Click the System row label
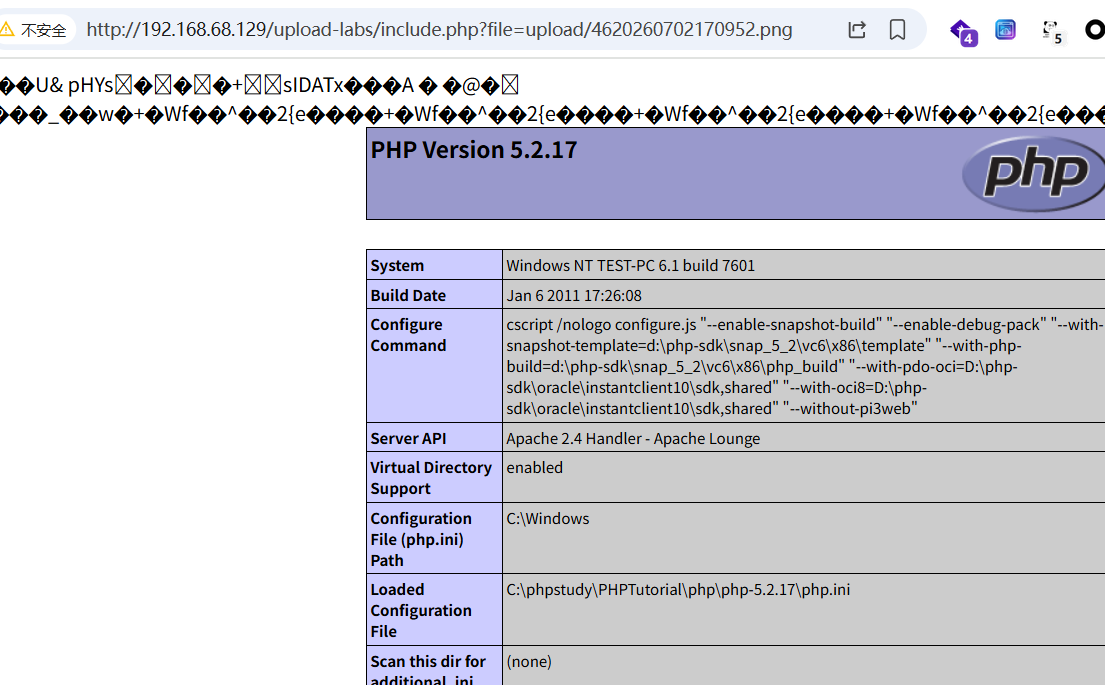This screenshot has height=685, width=1105. click(x=397, y=266)
